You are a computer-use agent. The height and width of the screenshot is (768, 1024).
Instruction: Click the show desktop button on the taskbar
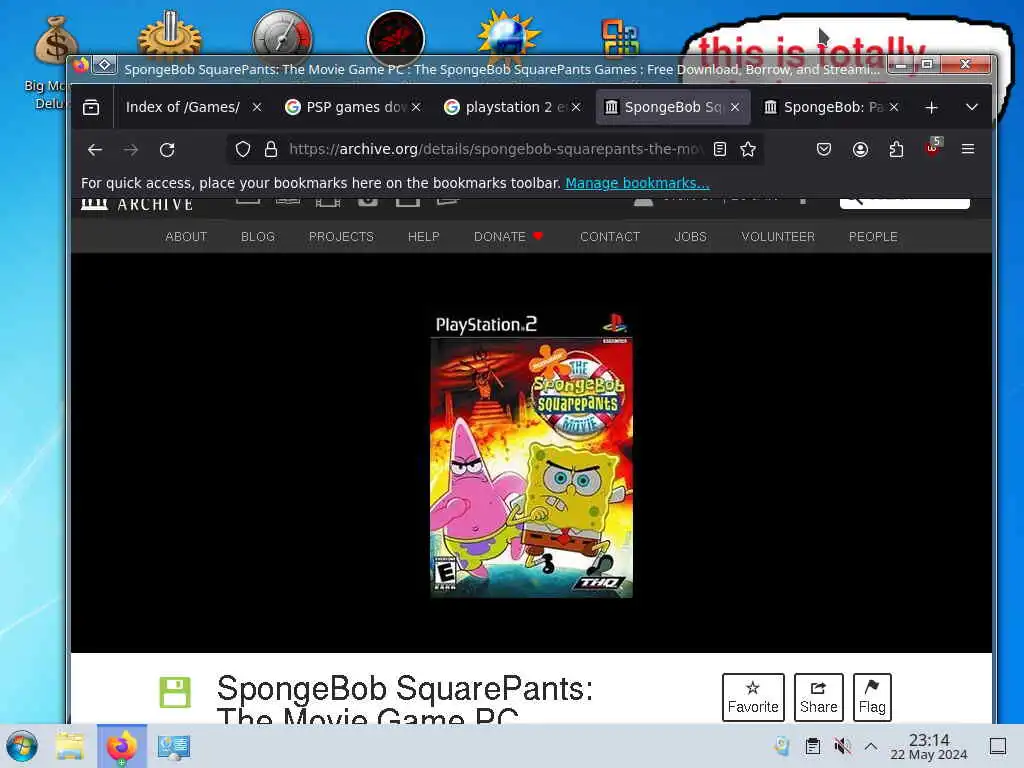[x=998, y=746]
